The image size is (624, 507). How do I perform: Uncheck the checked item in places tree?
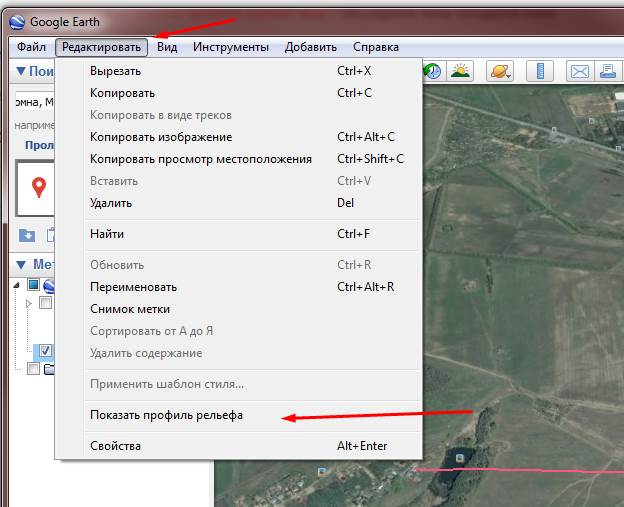point(45,351)
